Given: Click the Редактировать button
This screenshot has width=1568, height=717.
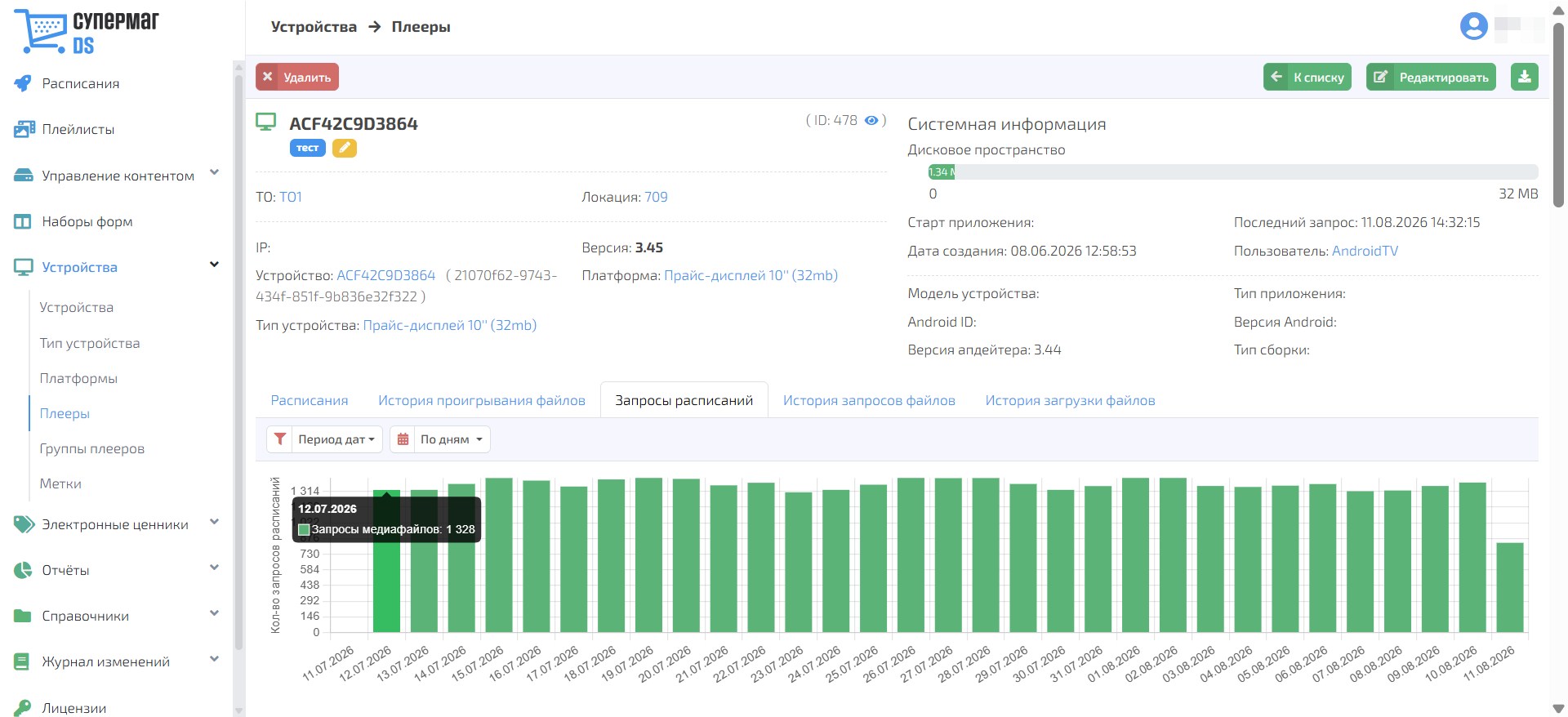Looking at the screenshot, I should (1431, 77).
